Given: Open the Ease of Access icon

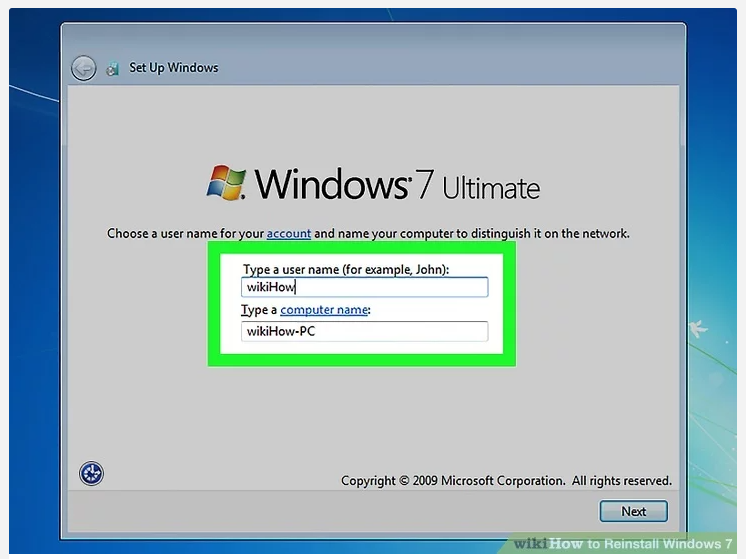Looking at the screenshot, I should pos(91,473).
